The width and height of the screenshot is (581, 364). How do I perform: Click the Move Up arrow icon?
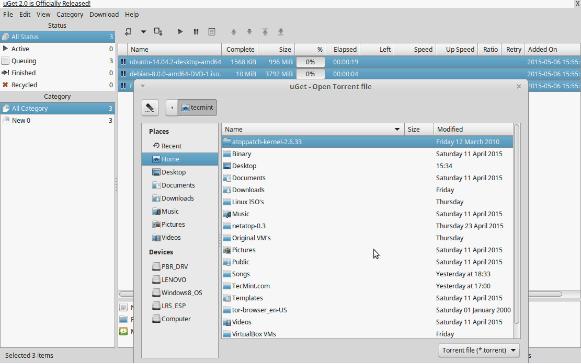(233, 32)
